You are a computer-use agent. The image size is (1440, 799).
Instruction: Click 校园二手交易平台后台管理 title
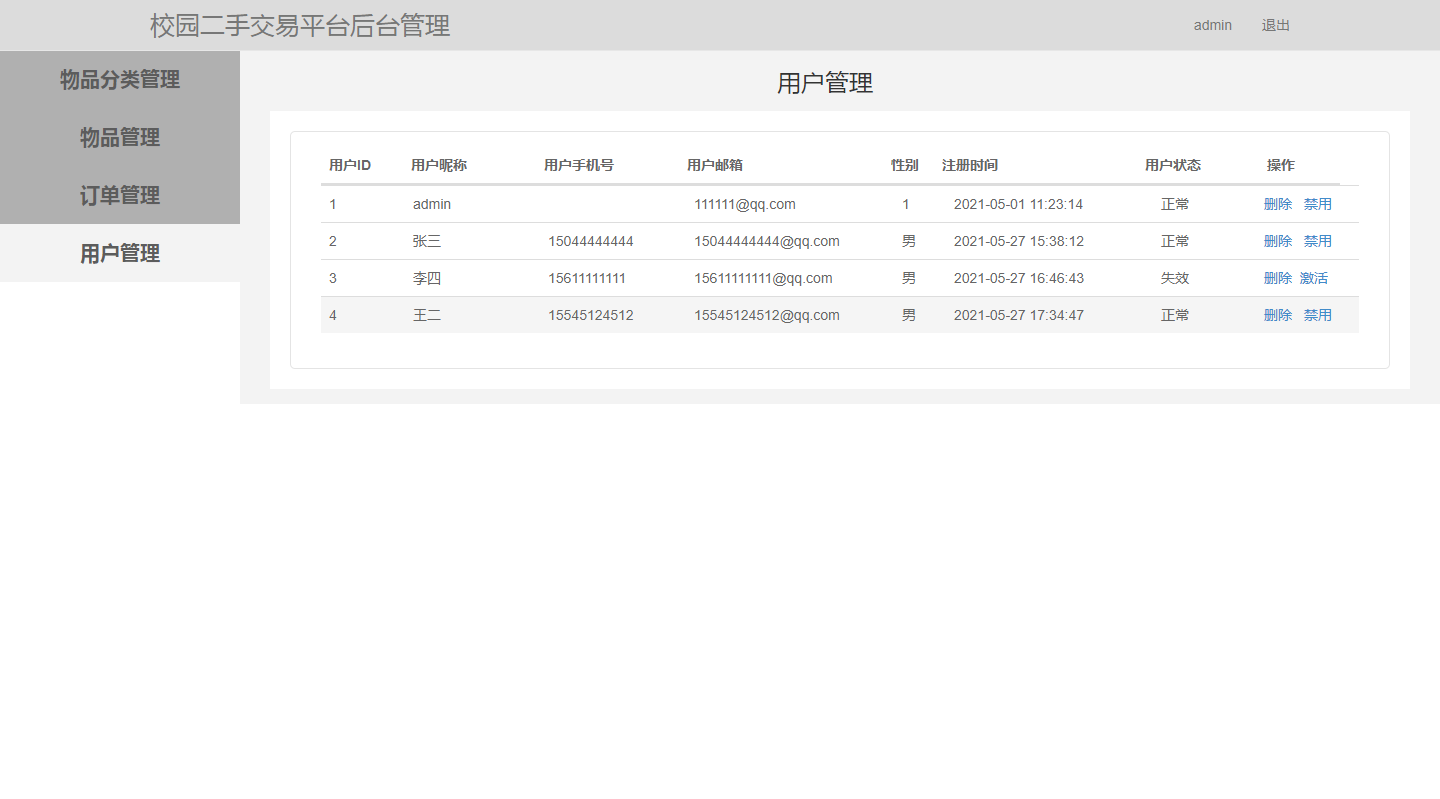pos(300,25)
